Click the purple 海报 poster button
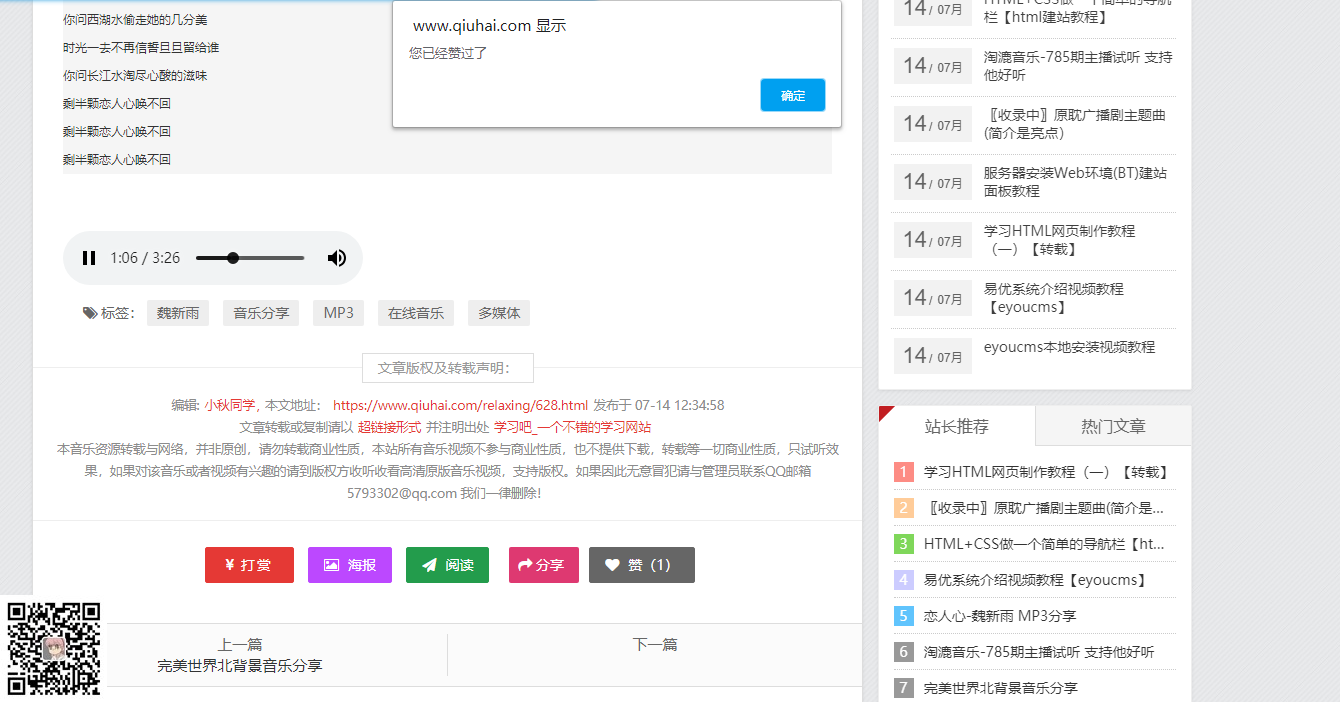 [x=349, y=564]
